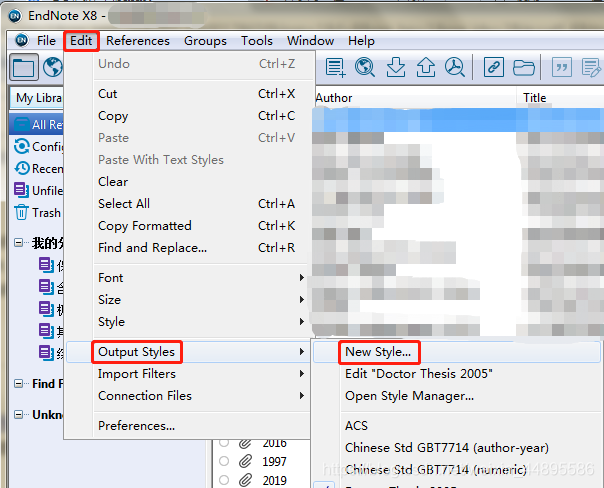Screen dimensions: 604x488
Task: Close the Edit menu
Action: click(81, 40)
